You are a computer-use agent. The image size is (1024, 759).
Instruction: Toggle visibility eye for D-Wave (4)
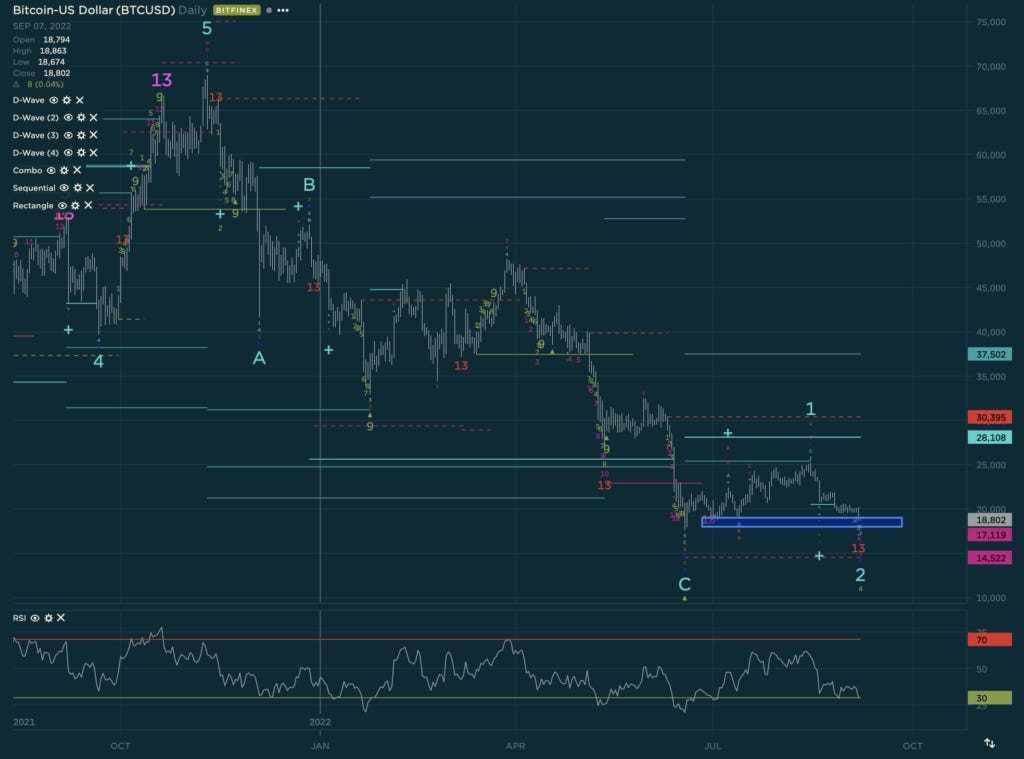tap(68, 153)
